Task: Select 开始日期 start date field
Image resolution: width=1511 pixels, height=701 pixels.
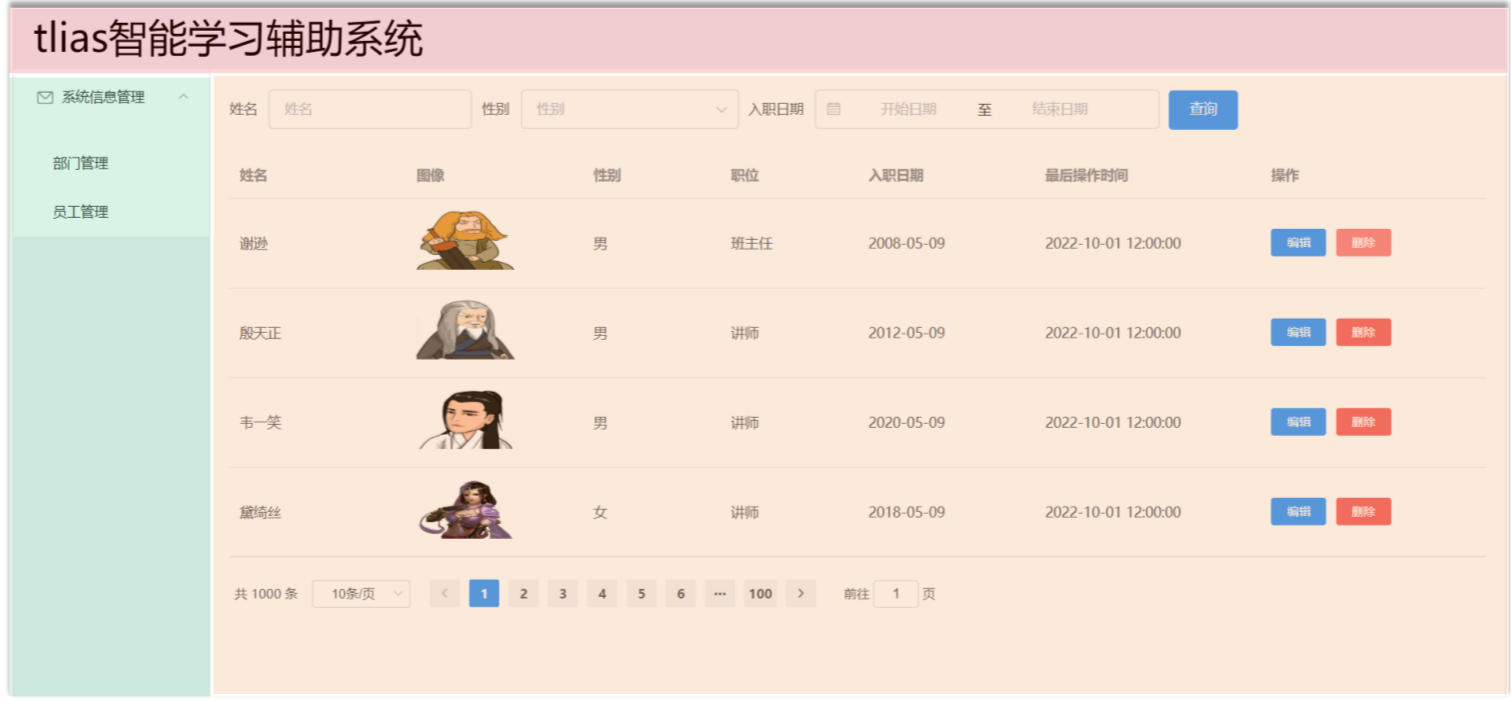Action: (908, 110)
